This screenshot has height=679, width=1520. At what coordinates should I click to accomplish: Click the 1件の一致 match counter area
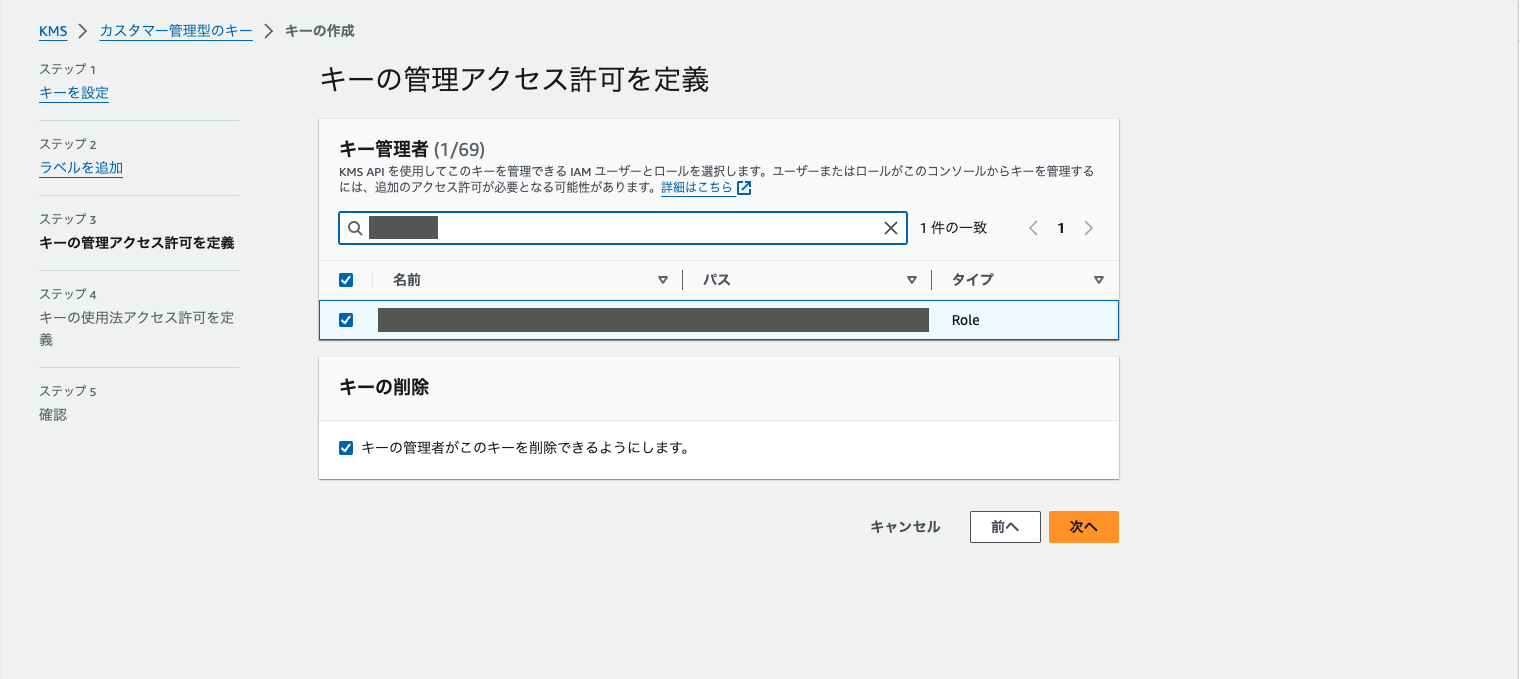point(952,227)
